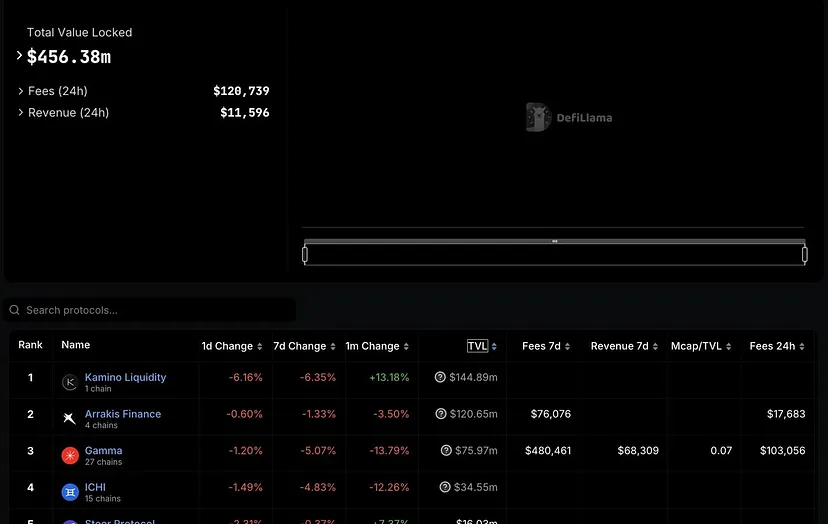The image size is (828, 524).
Task: Sort table by 1m Change column
Action: (x=377, y=347)
